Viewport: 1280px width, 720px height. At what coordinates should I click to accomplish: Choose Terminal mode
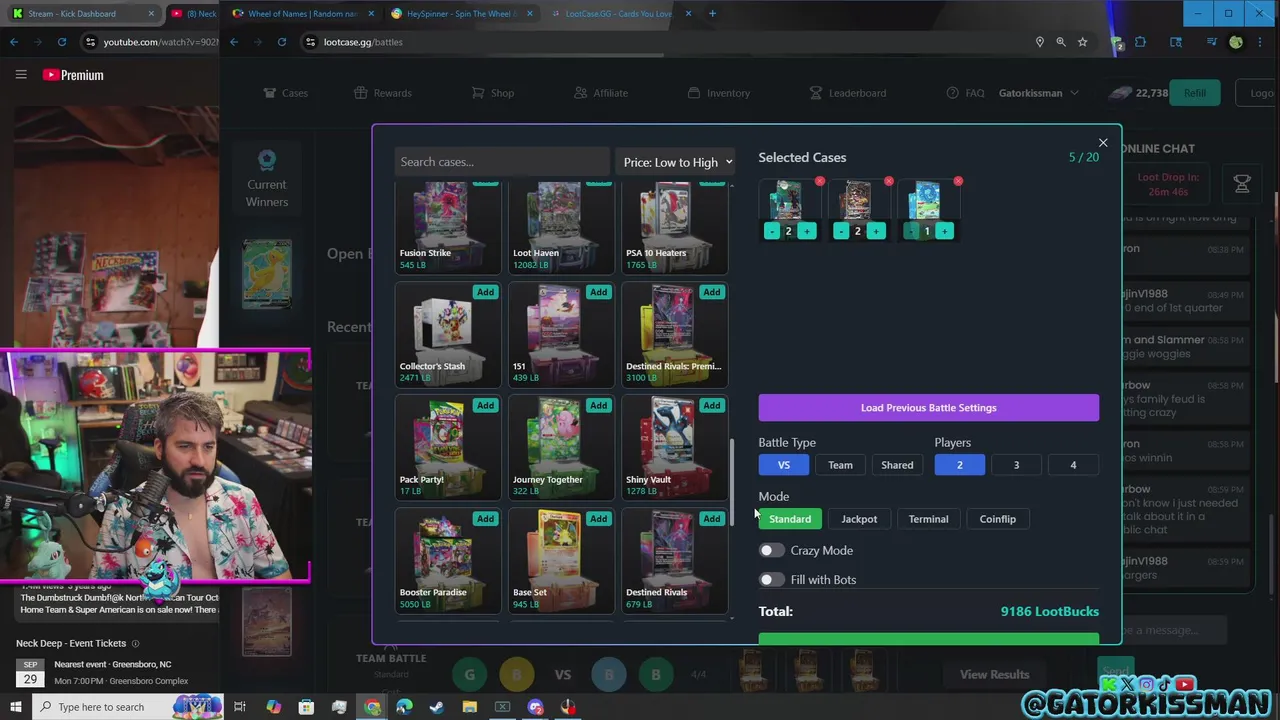928,519
